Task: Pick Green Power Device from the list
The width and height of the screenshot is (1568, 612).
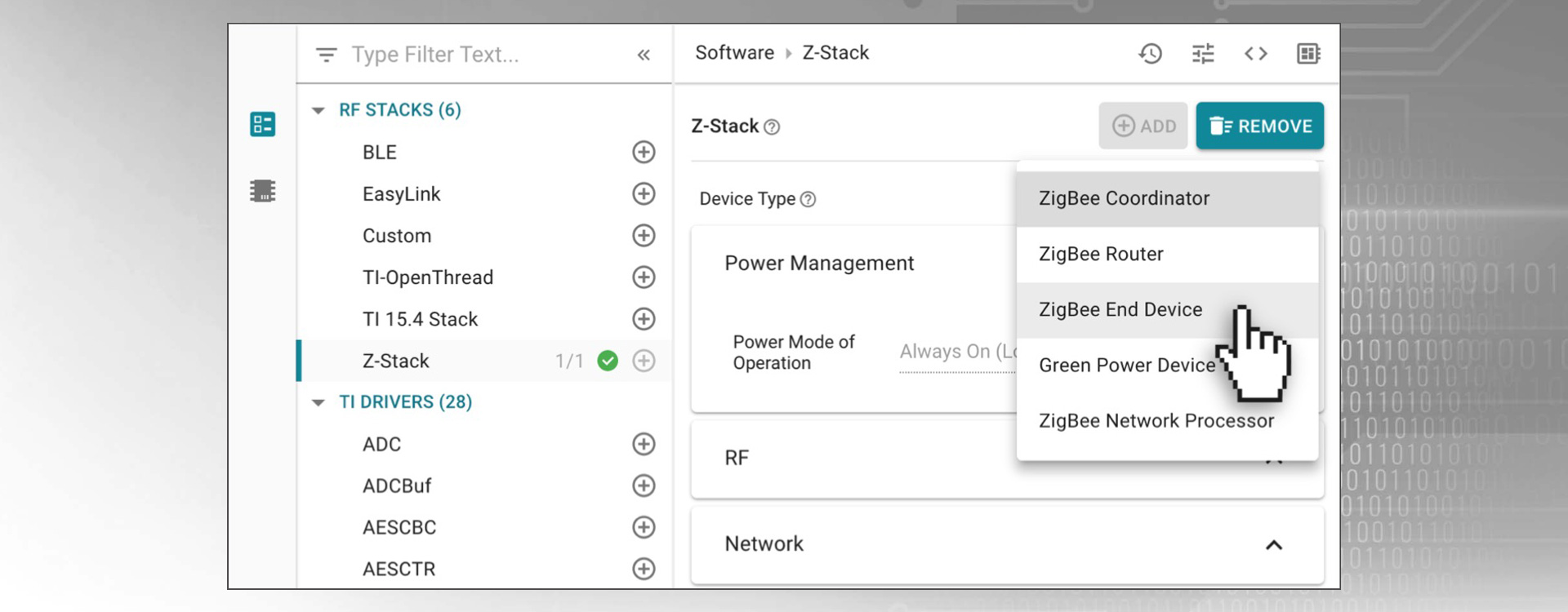Action: pos(1126,366)
